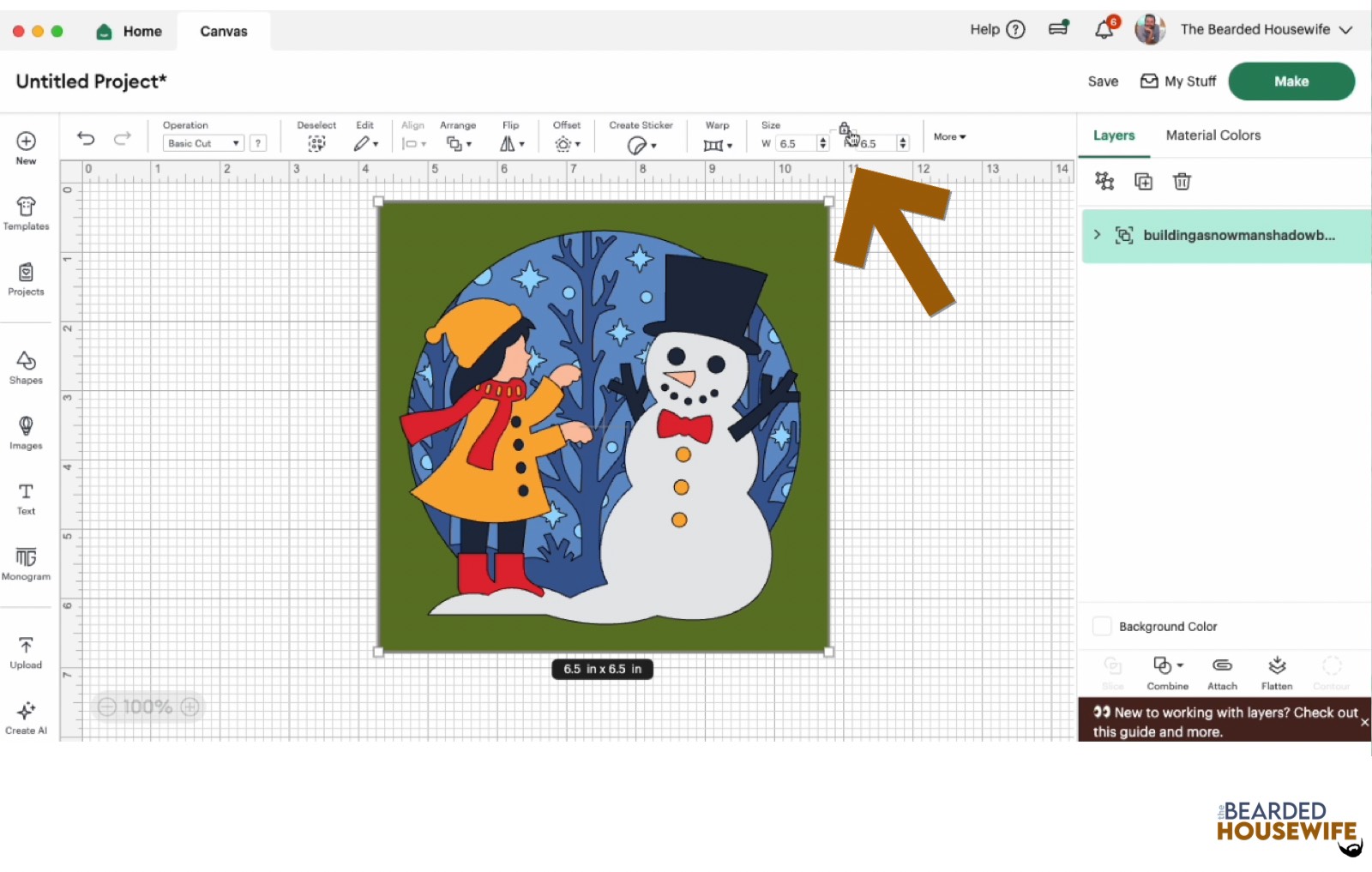Switch to the Home tab

click(129, 31)
